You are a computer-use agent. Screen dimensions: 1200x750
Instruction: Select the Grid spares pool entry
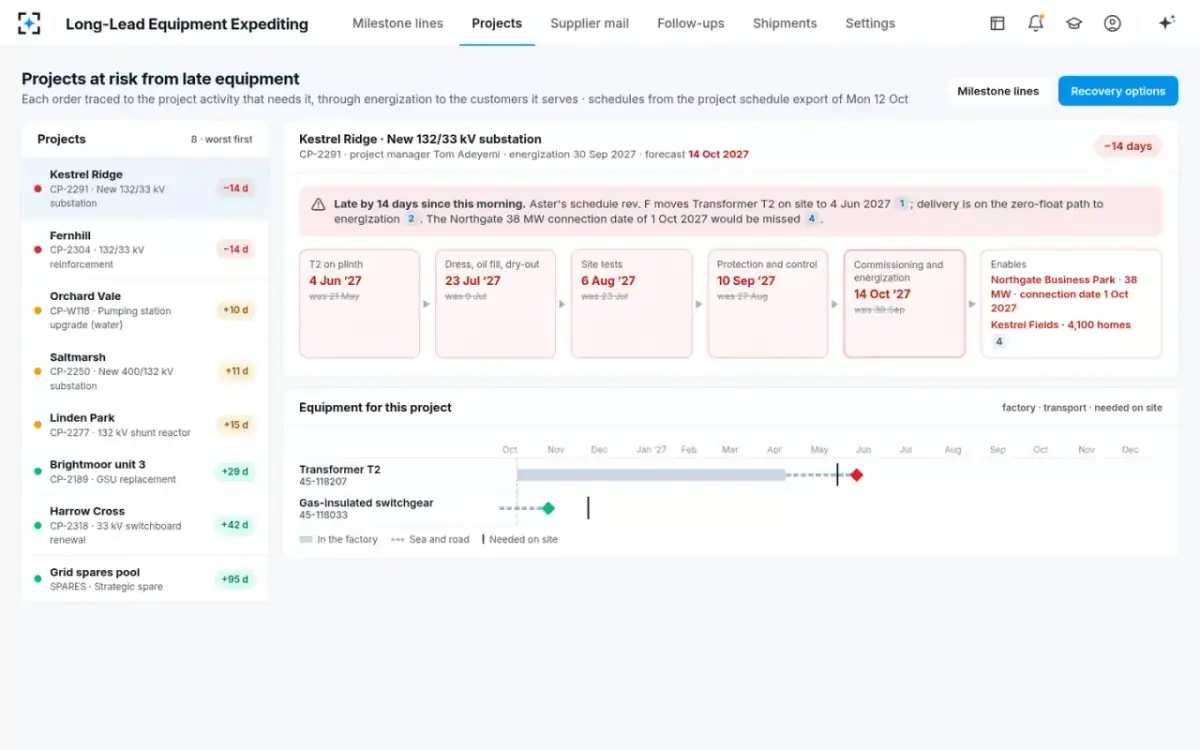click(145, 579)
